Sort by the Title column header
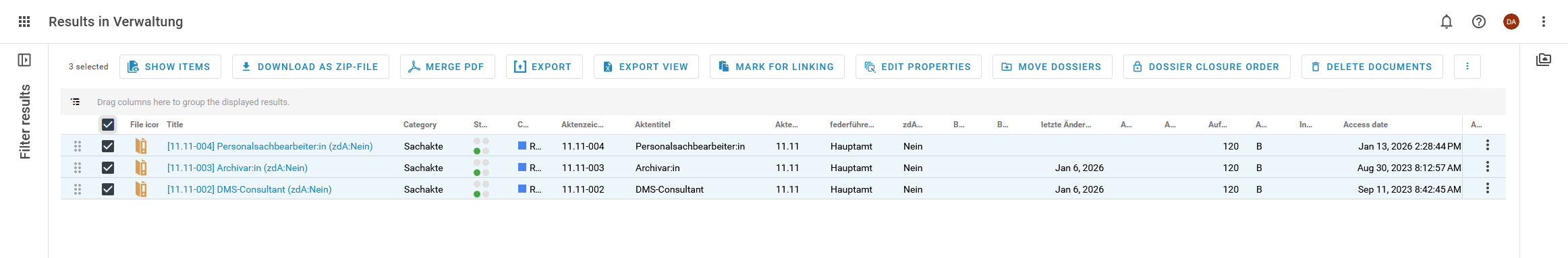 tap(175, 125)
